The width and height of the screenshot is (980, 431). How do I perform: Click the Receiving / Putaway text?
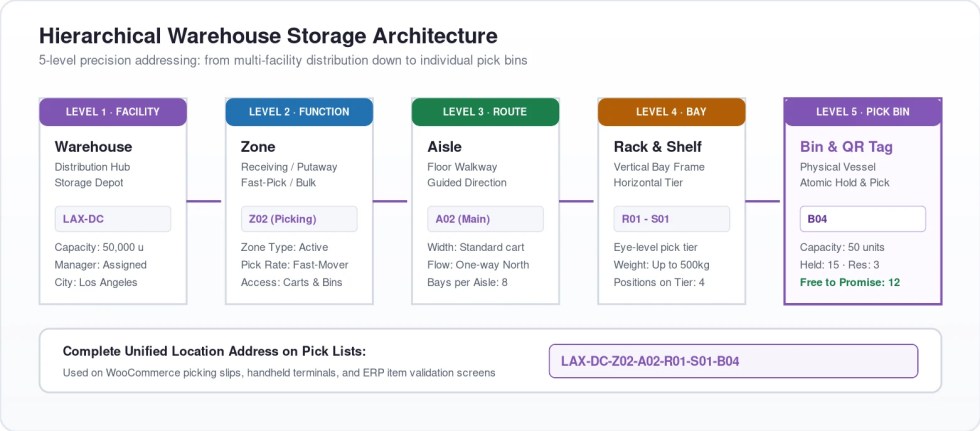[x=289, y=167]
